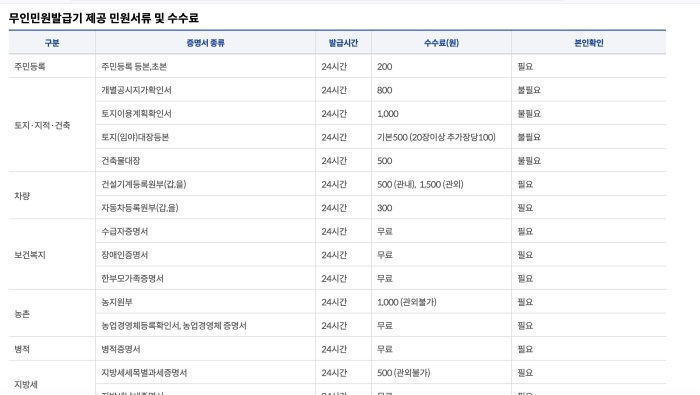
Task: Click the 구분 column header
Action: click(x=52, y=43)
